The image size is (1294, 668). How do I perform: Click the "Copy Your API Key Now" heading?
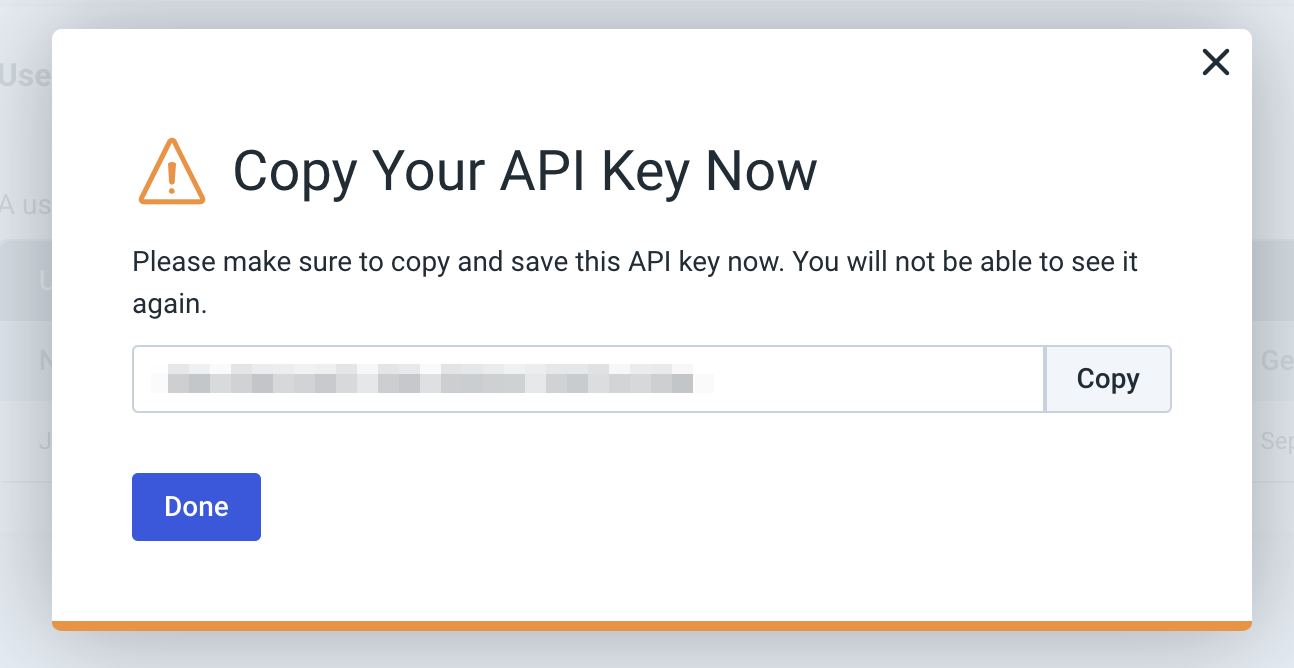524,171
